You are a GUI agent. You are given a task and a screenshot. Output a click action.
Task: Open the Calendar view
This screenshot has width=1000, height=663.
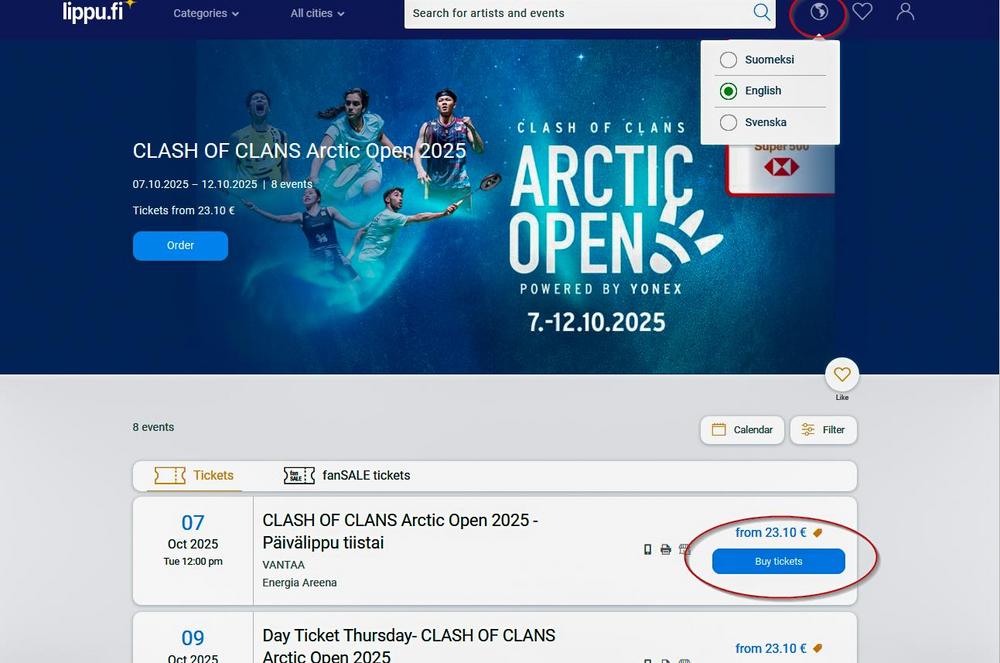tap(742, 430)
